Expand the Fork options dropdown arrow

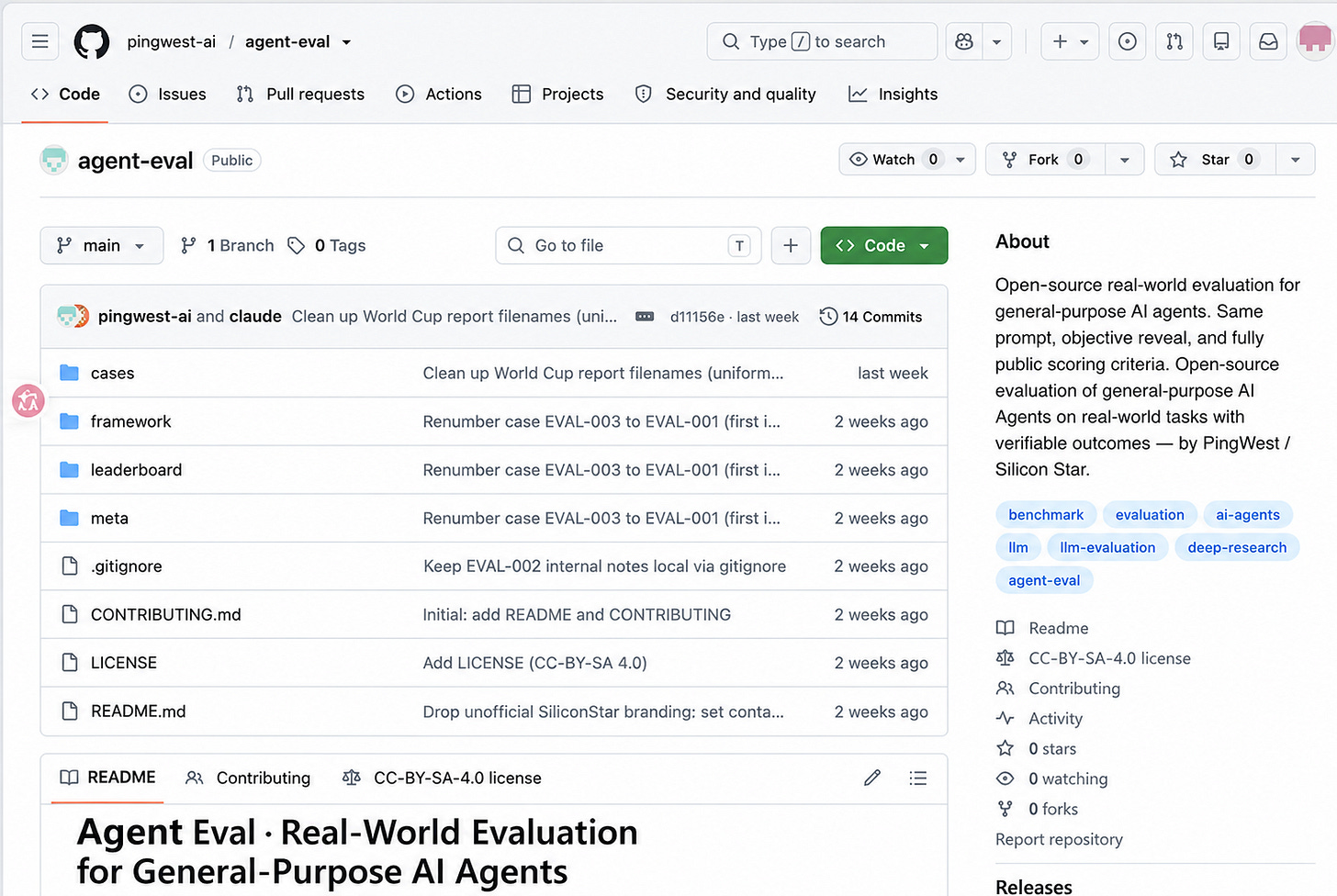[1125, 160]
